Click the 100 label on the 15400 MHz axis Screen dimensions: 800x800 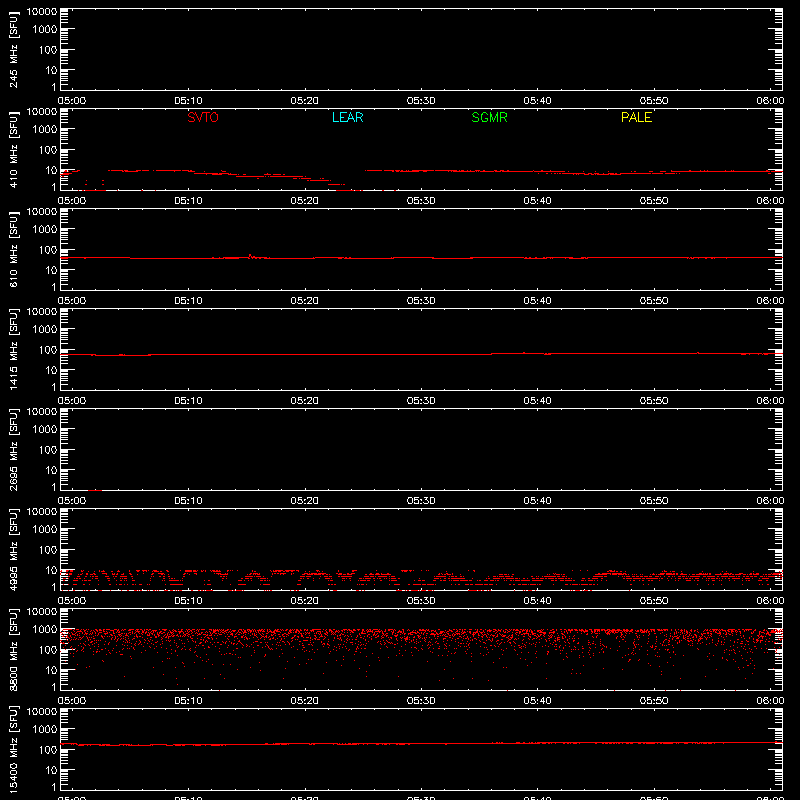(48, 750)
